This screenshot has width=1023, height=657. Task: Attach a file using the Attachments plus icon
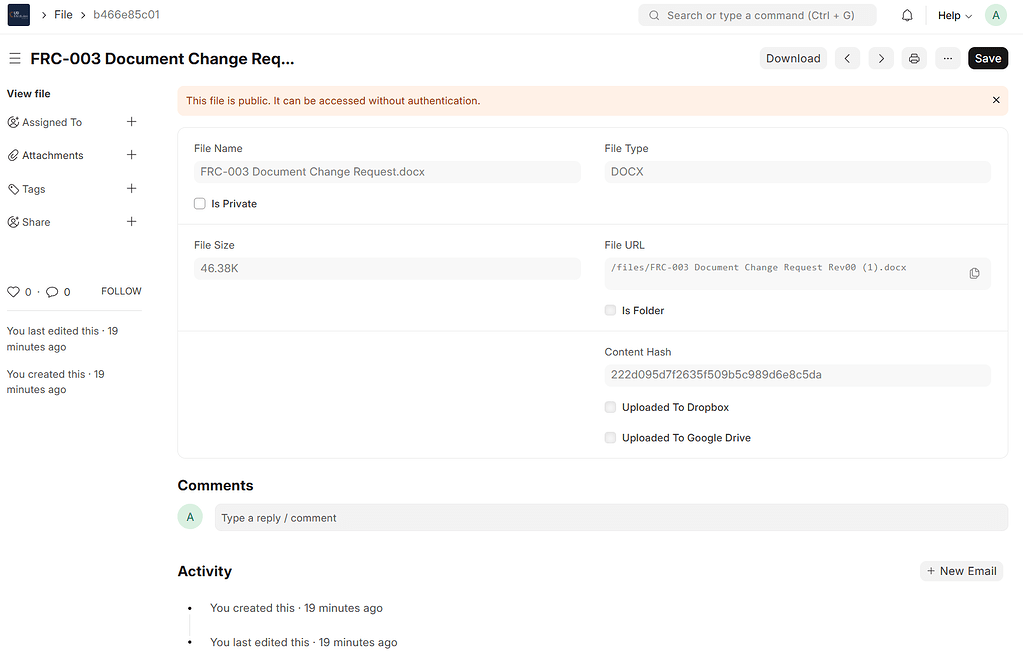131,155
